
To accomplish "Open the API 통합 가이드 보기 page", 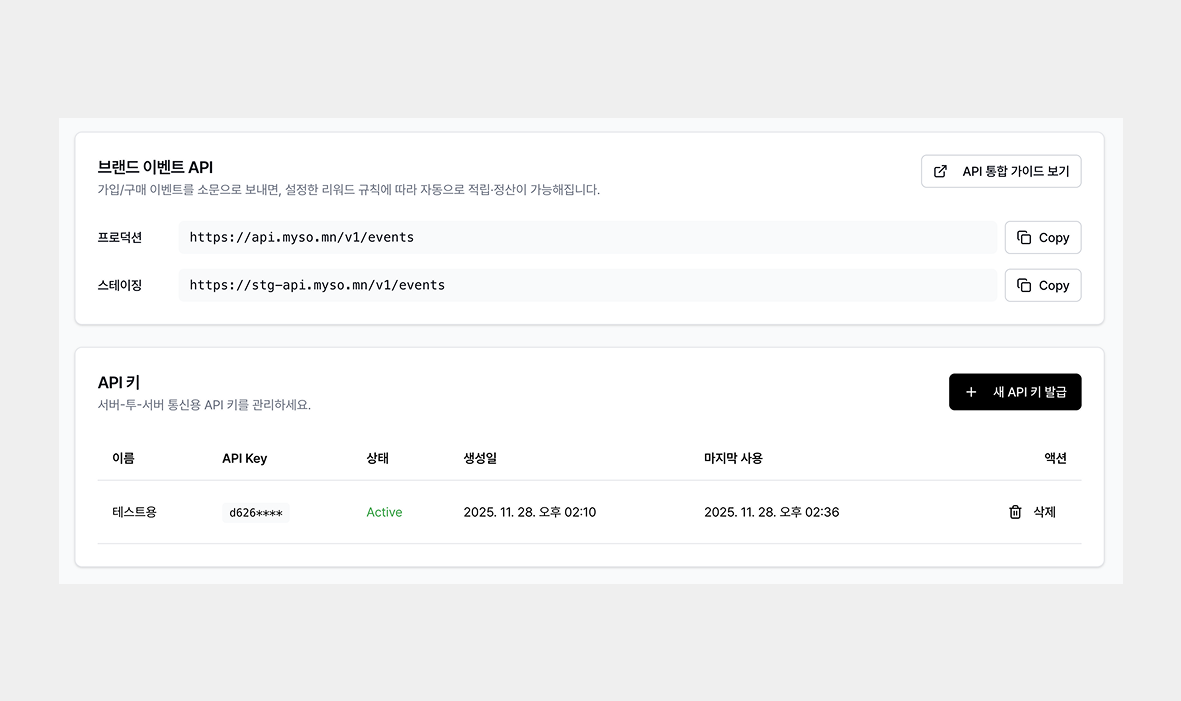I will click(x=1001, y=171).
